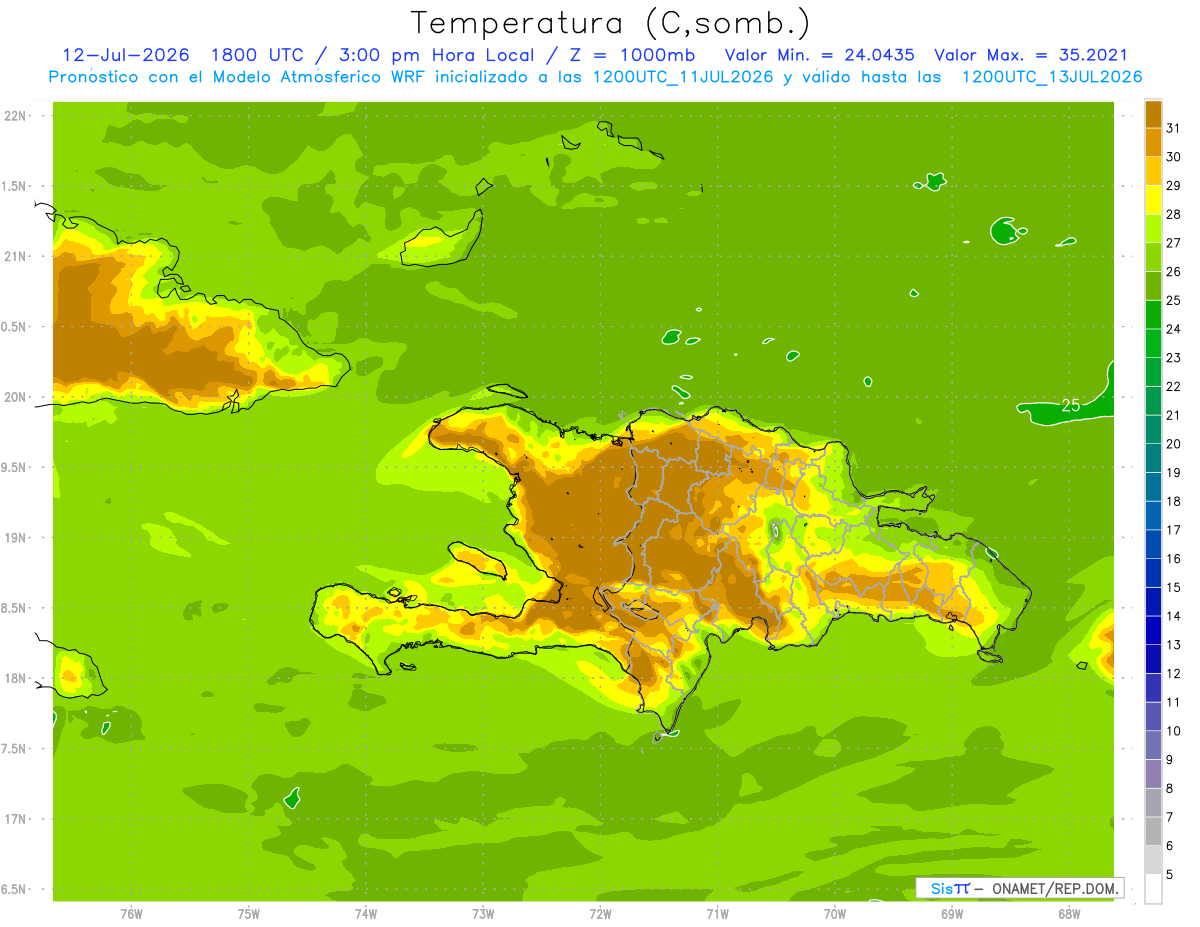Click yellow colorbar segment between 28 and 29
Screen dimensions: 1200x927
(1154, 199)
